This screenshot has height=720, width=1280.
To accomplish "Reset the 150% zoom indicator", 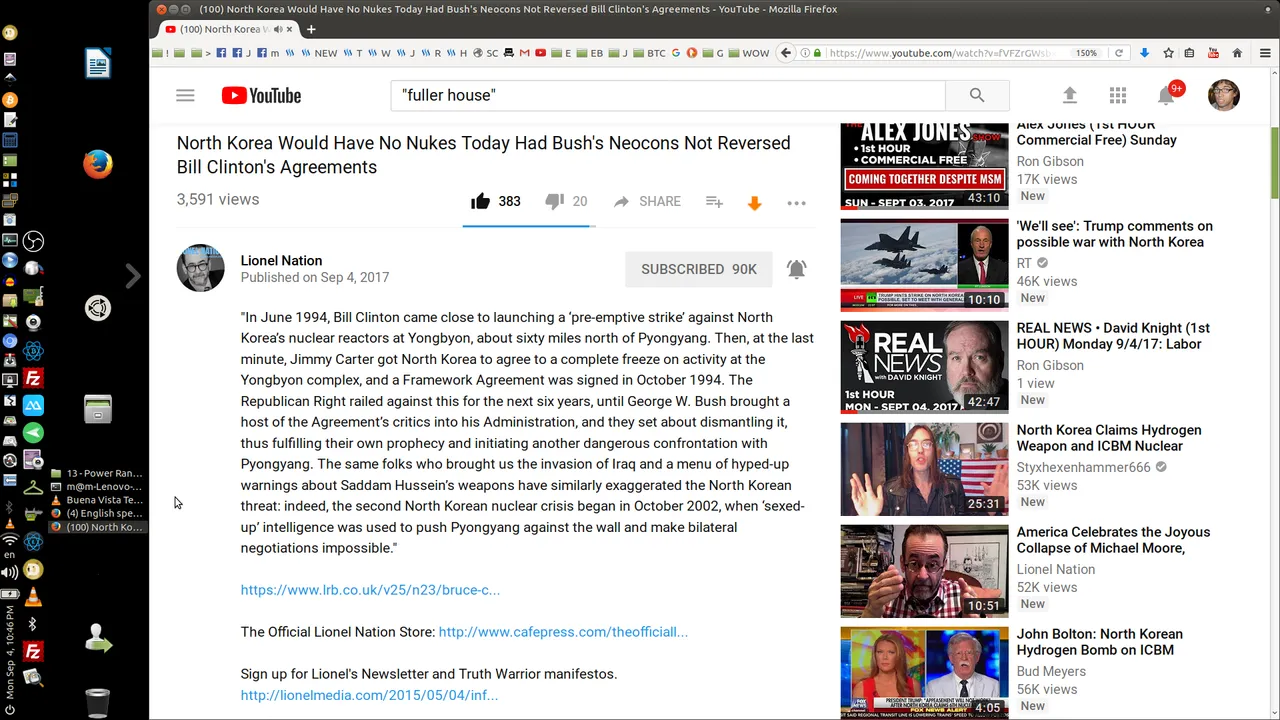I will (1086, 53).
